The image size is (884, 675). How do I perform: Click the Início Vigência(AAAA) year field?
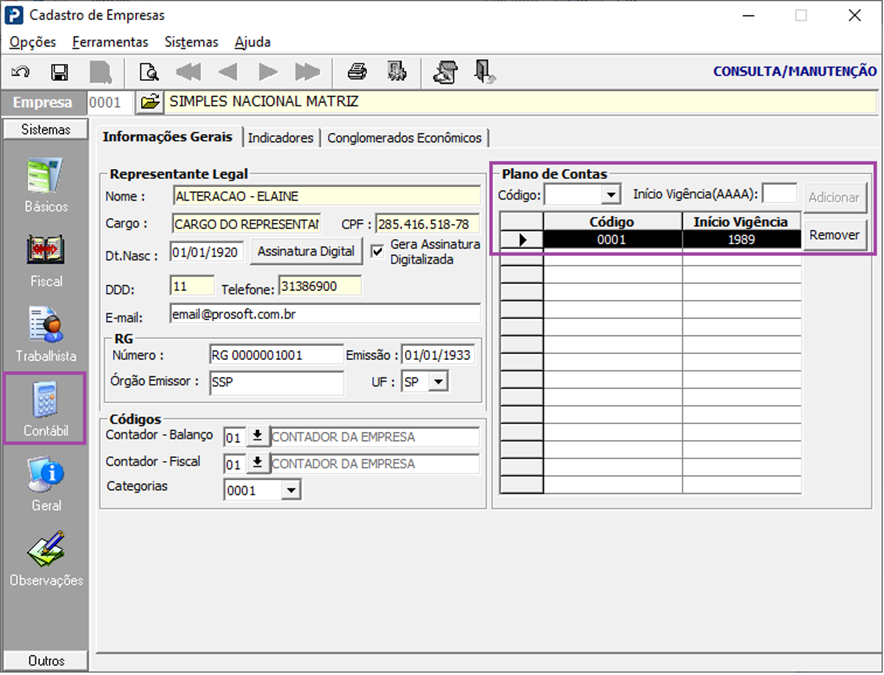pyautogui.click(x=780, y=194)
